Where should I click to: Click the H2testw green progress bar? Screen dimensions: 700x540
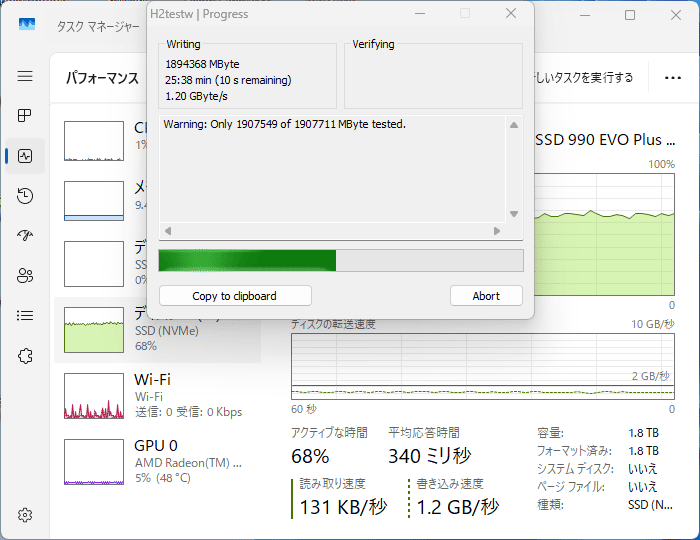pyautogui.click(x=340, y=261)
